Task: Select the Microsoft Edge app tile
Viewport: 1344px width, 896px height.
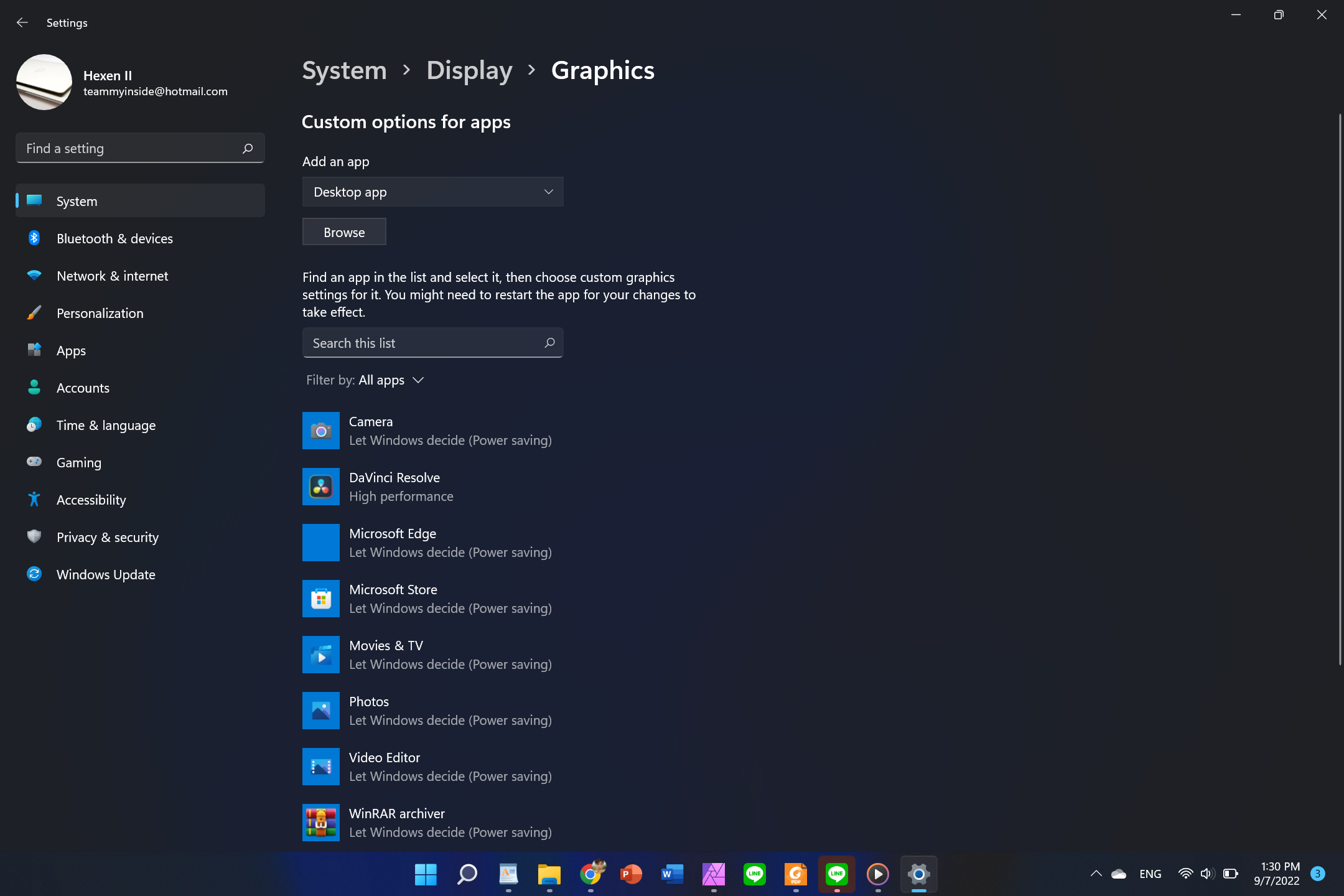Action: [x=321, y=543]
